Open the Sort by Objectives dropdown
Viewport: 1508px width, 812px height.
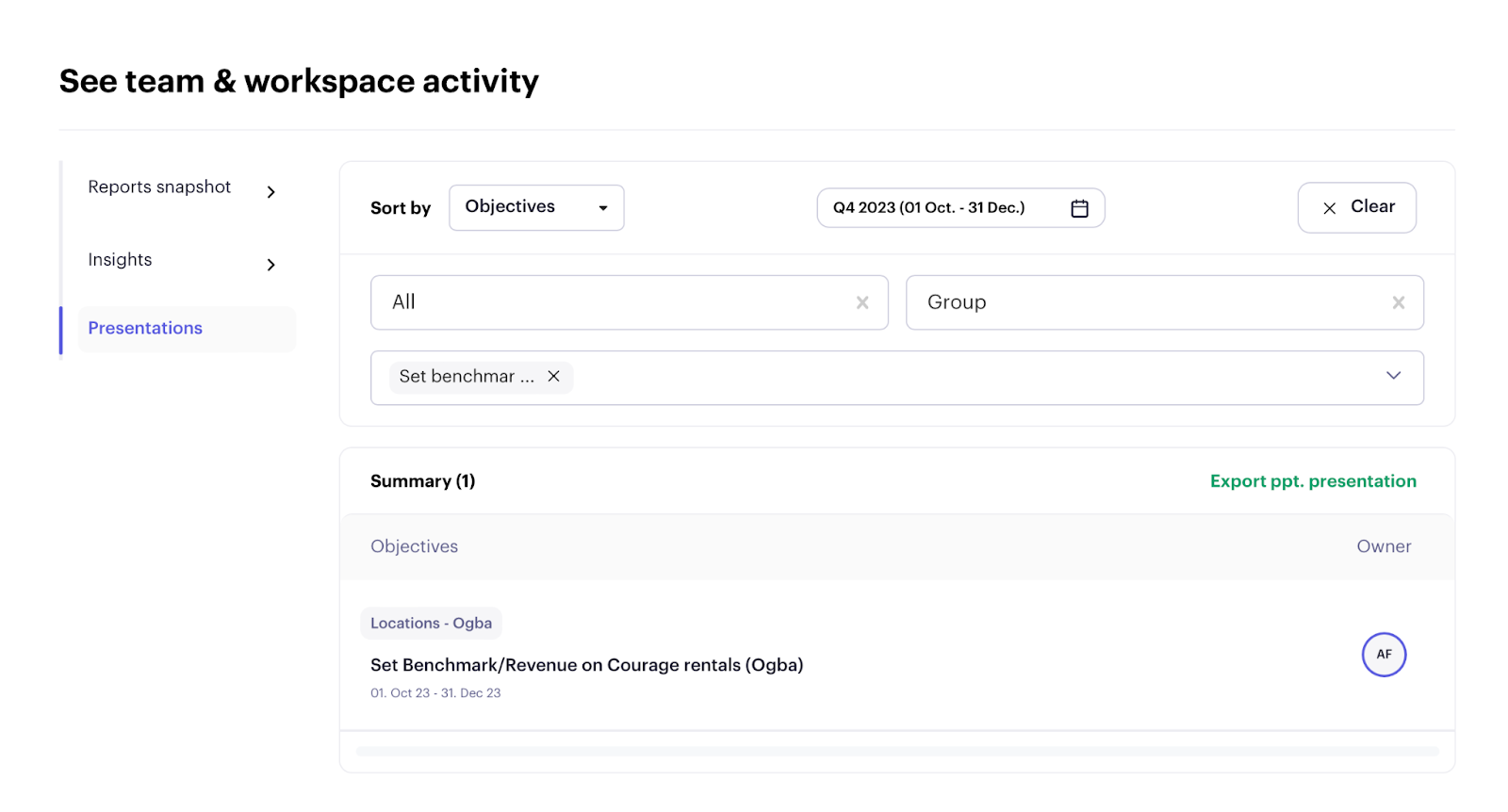coord(536,207)
